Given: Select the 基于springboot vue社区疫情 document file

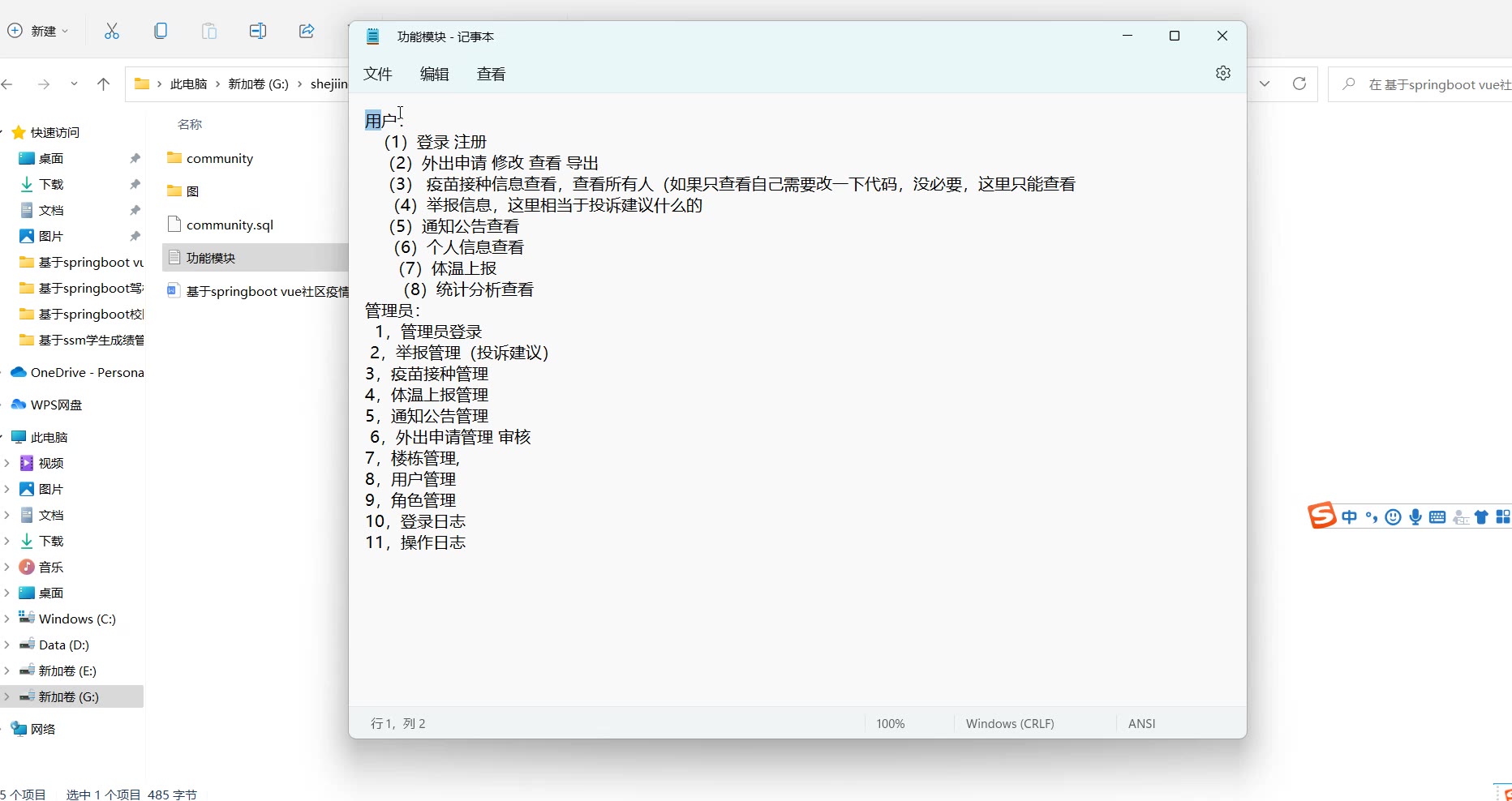Looking at the screenshot, I should tap(267, 291).
